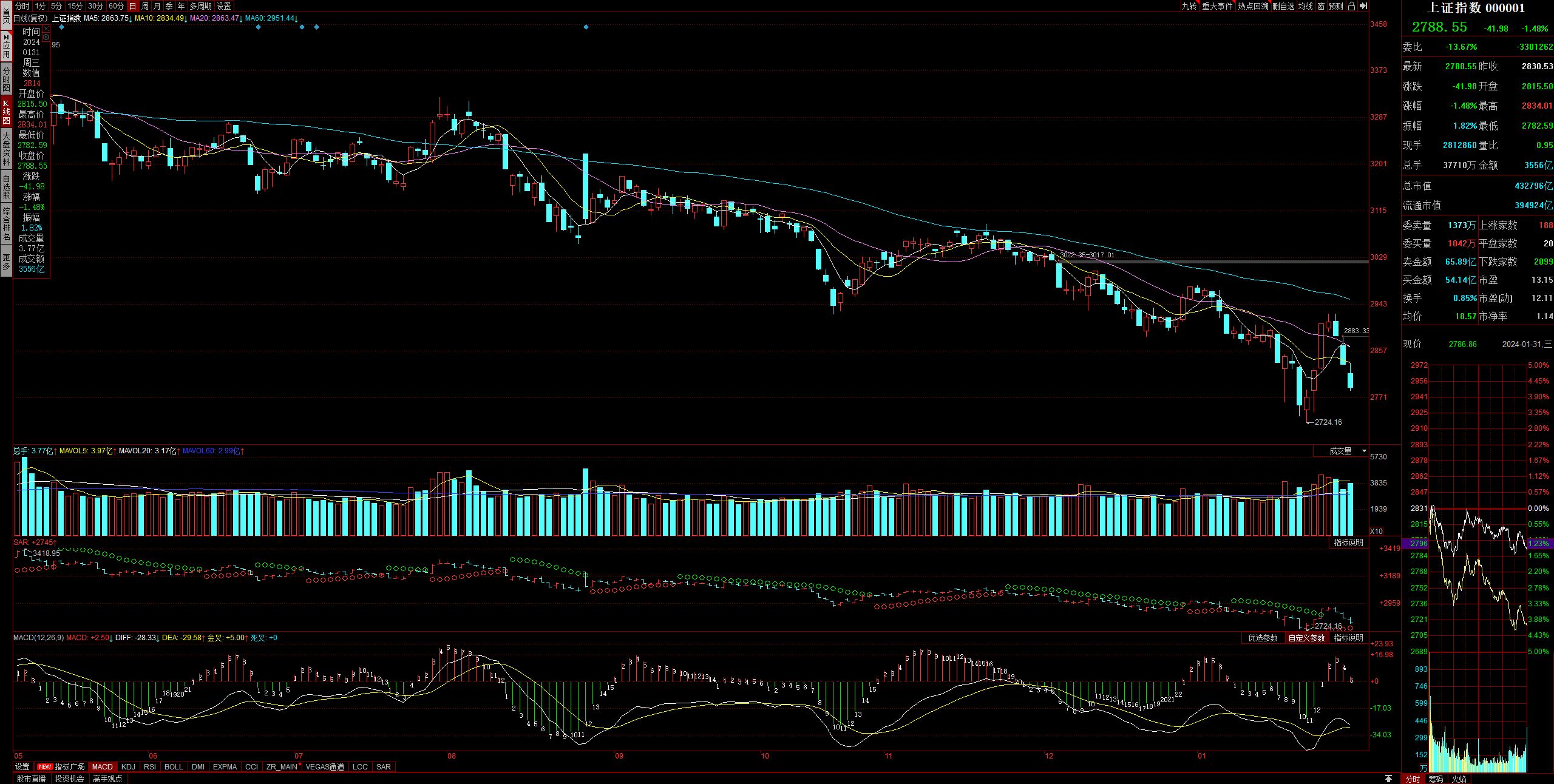This screenshot has height=784, width=1554.
Task: Open top 设置 settings next to 多周期
Action: 224,6
